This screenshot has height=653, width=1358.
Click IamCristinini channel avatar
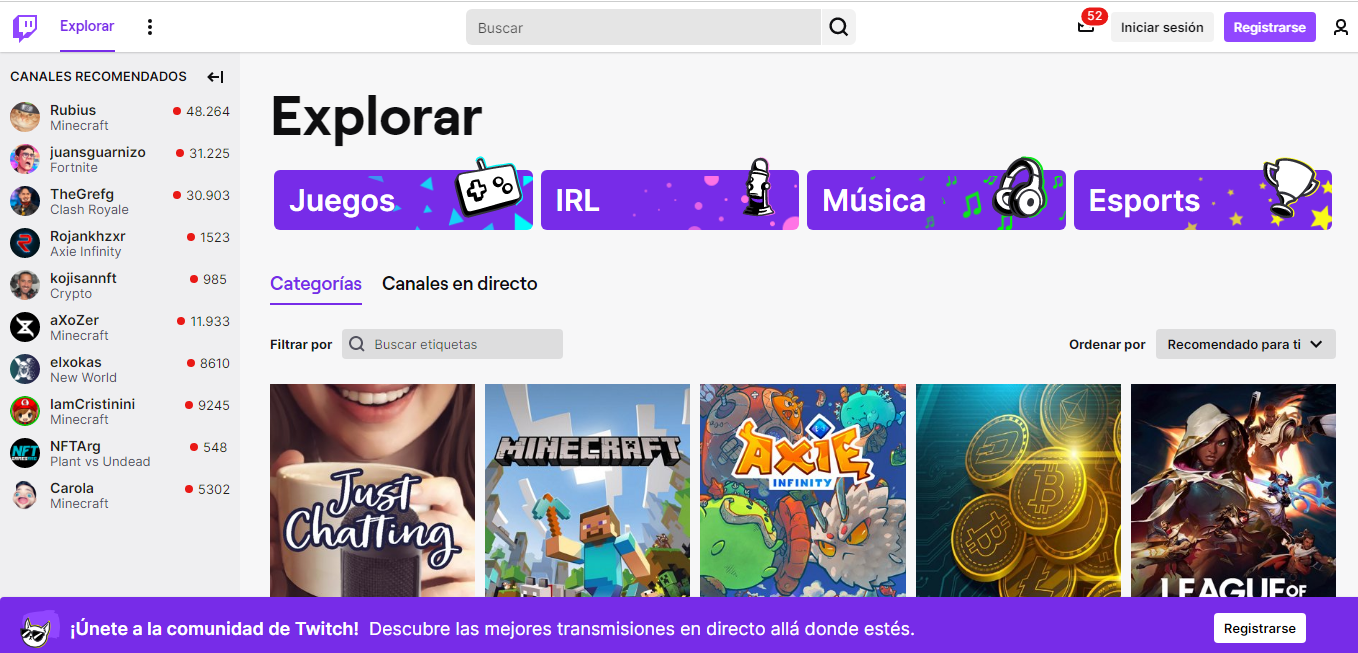25,411
